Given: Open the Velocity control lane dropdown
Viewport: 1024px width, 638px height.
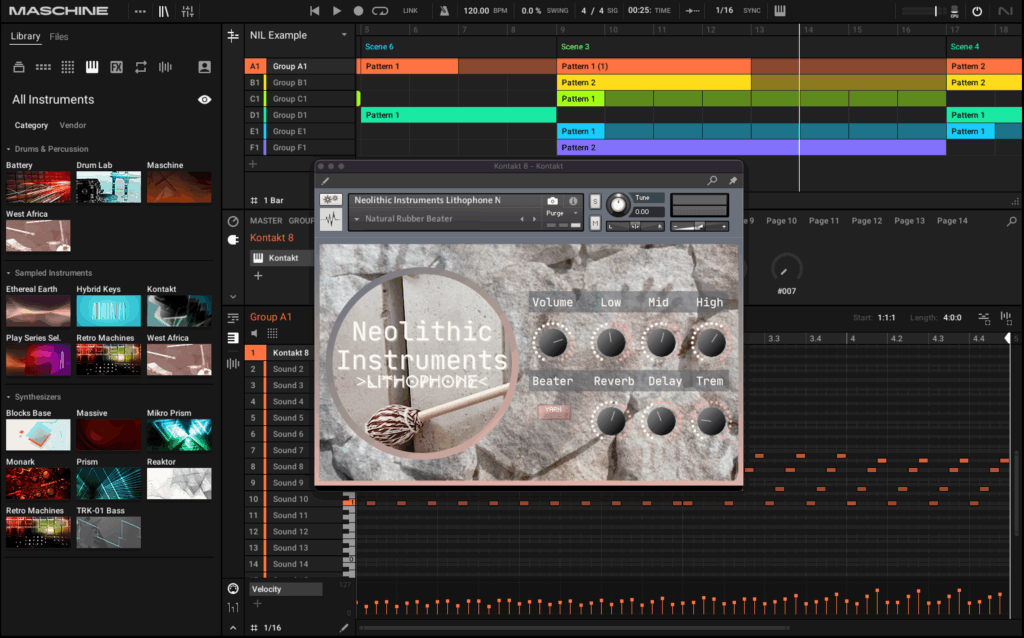Looking at the screenshot, I should click(286, 589).
